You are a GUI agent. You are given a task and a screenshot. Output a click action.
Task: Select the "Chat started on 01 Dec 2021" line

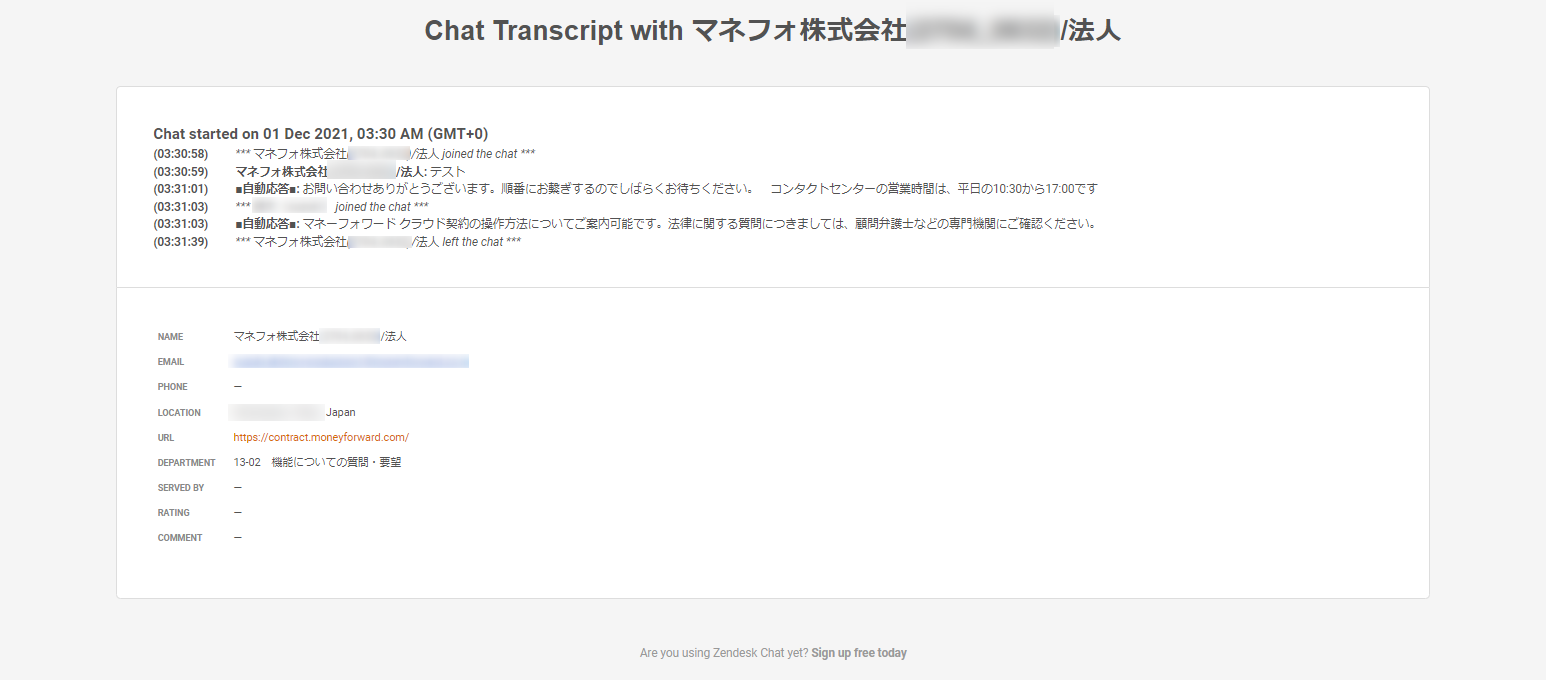[x=321, y=133]
